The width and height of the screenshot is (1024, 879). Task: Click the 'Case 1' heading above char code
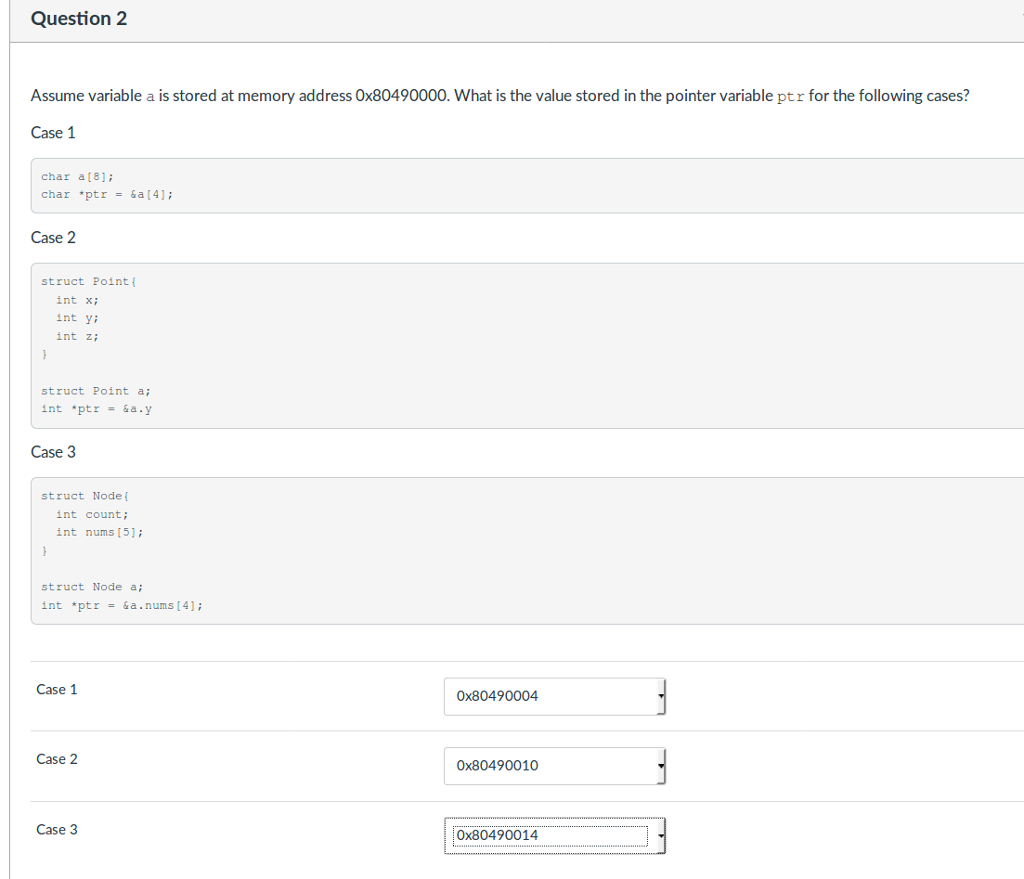(x=53, y=133)
